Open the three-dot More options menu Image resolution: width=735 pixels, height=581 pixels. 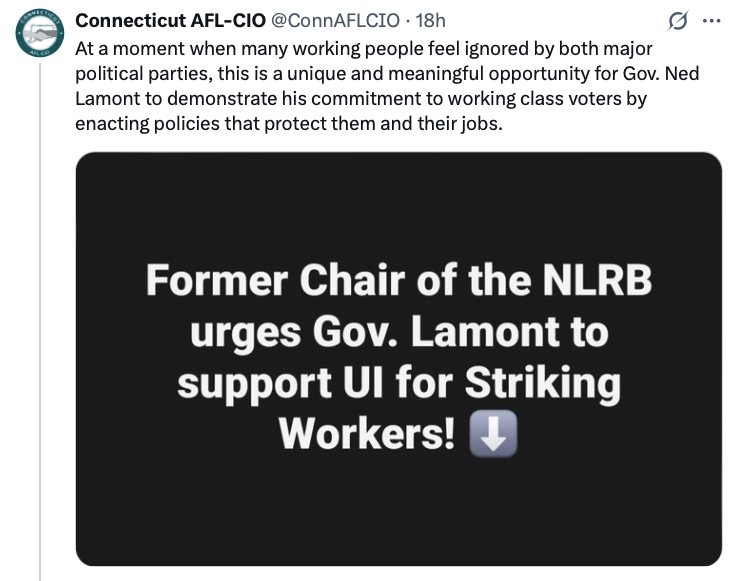[x=711, y=21]
